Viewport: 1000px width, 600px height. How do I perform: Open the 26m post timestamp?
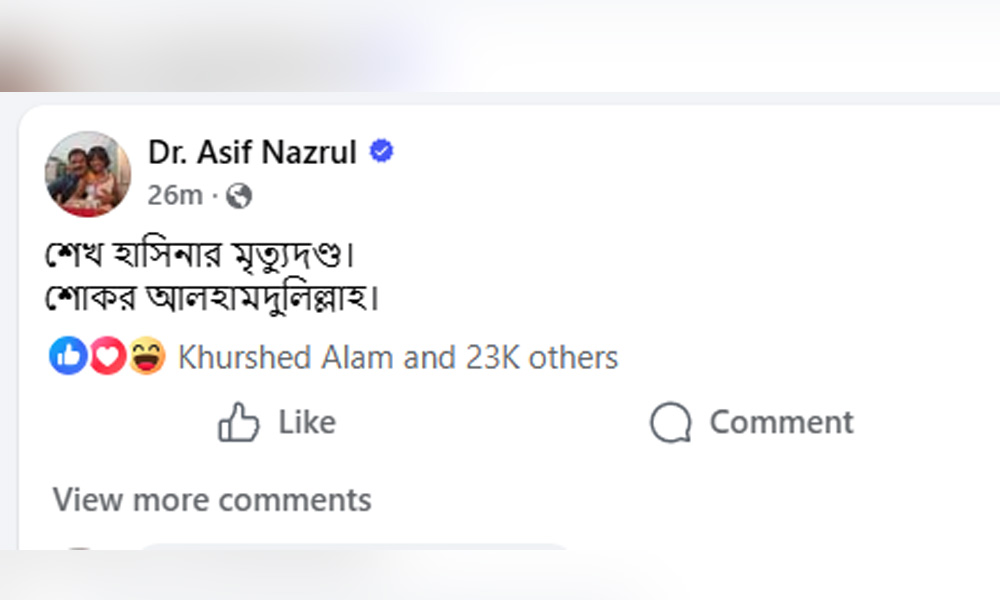[174, 195]
